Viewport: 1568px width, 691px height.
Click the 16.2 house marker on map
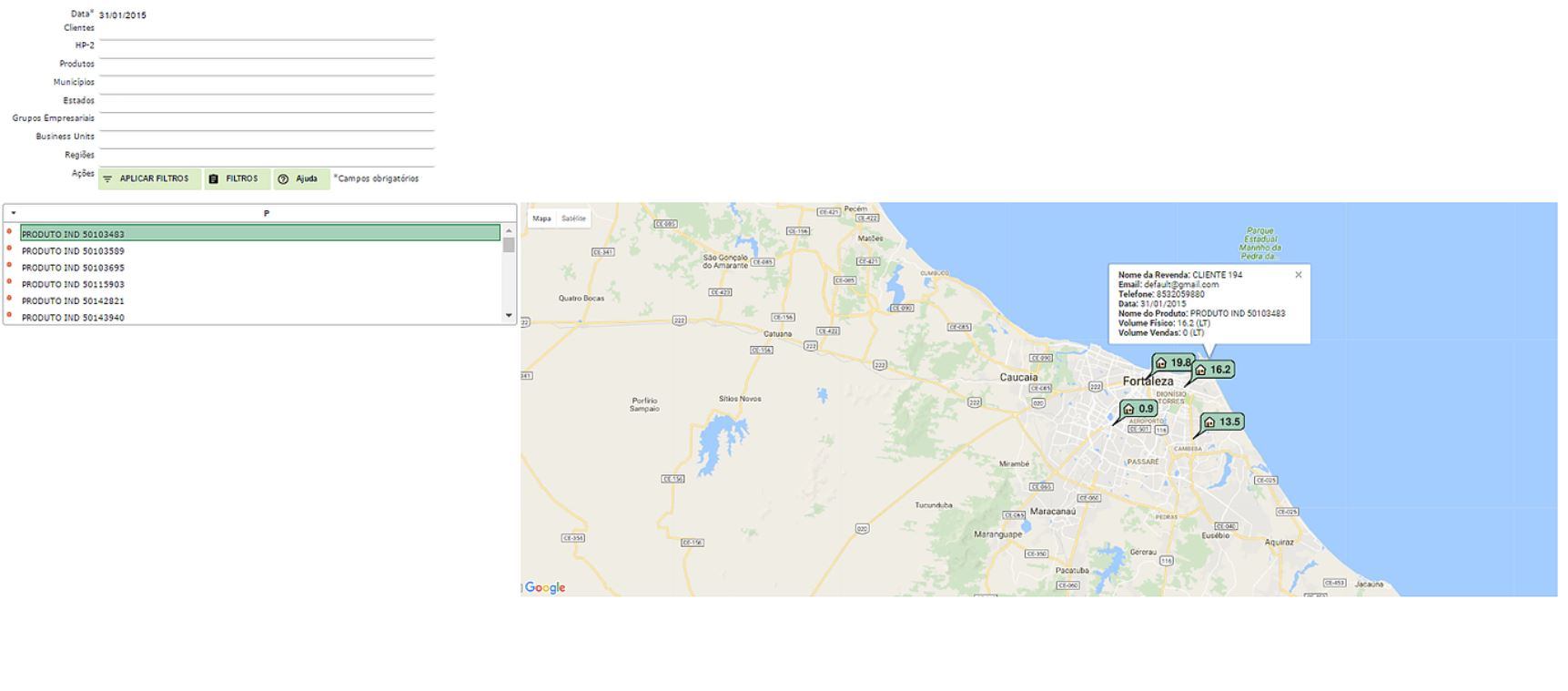[1213, 370]
